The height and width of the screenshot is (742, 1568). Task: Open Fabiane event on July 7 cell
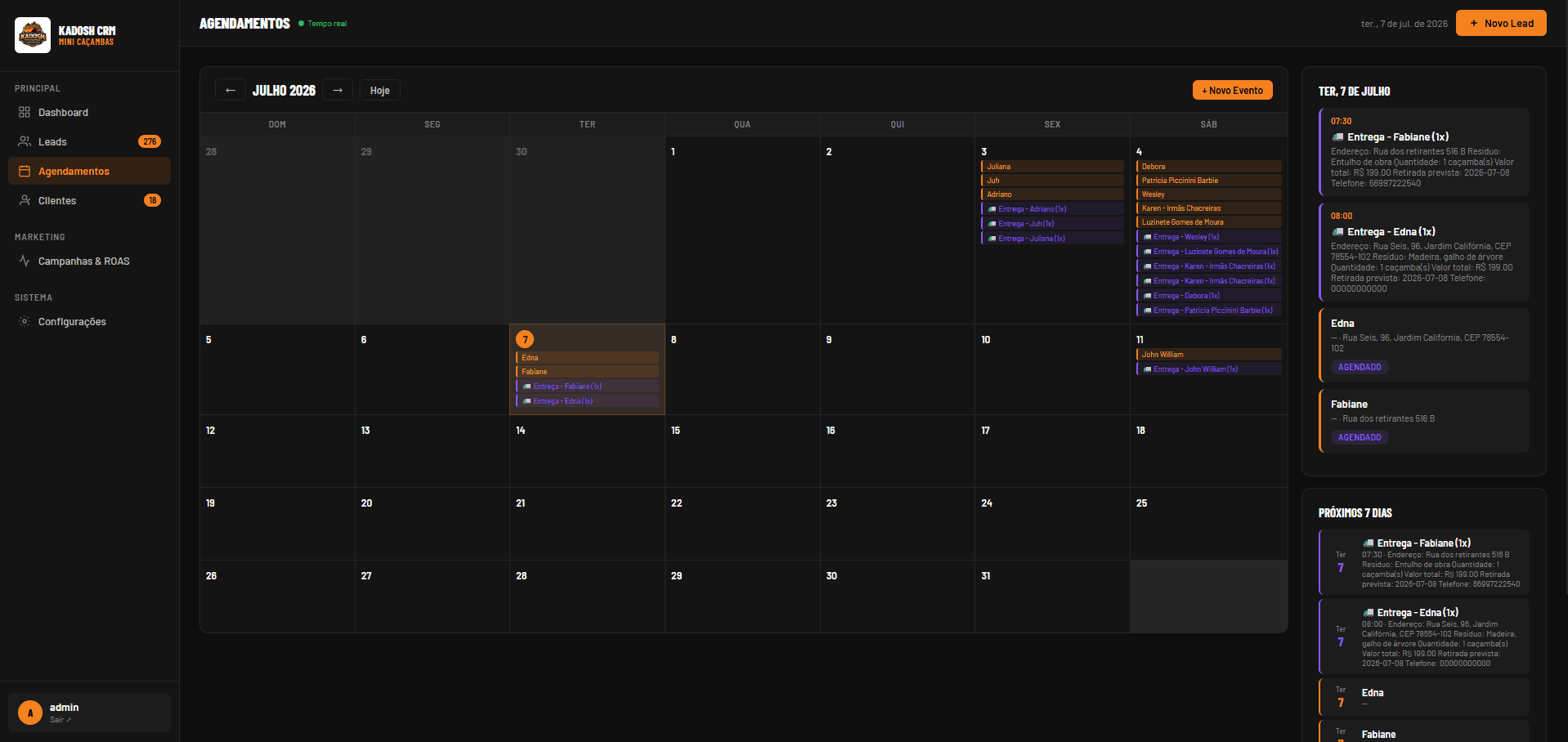(x=587, y=371)
